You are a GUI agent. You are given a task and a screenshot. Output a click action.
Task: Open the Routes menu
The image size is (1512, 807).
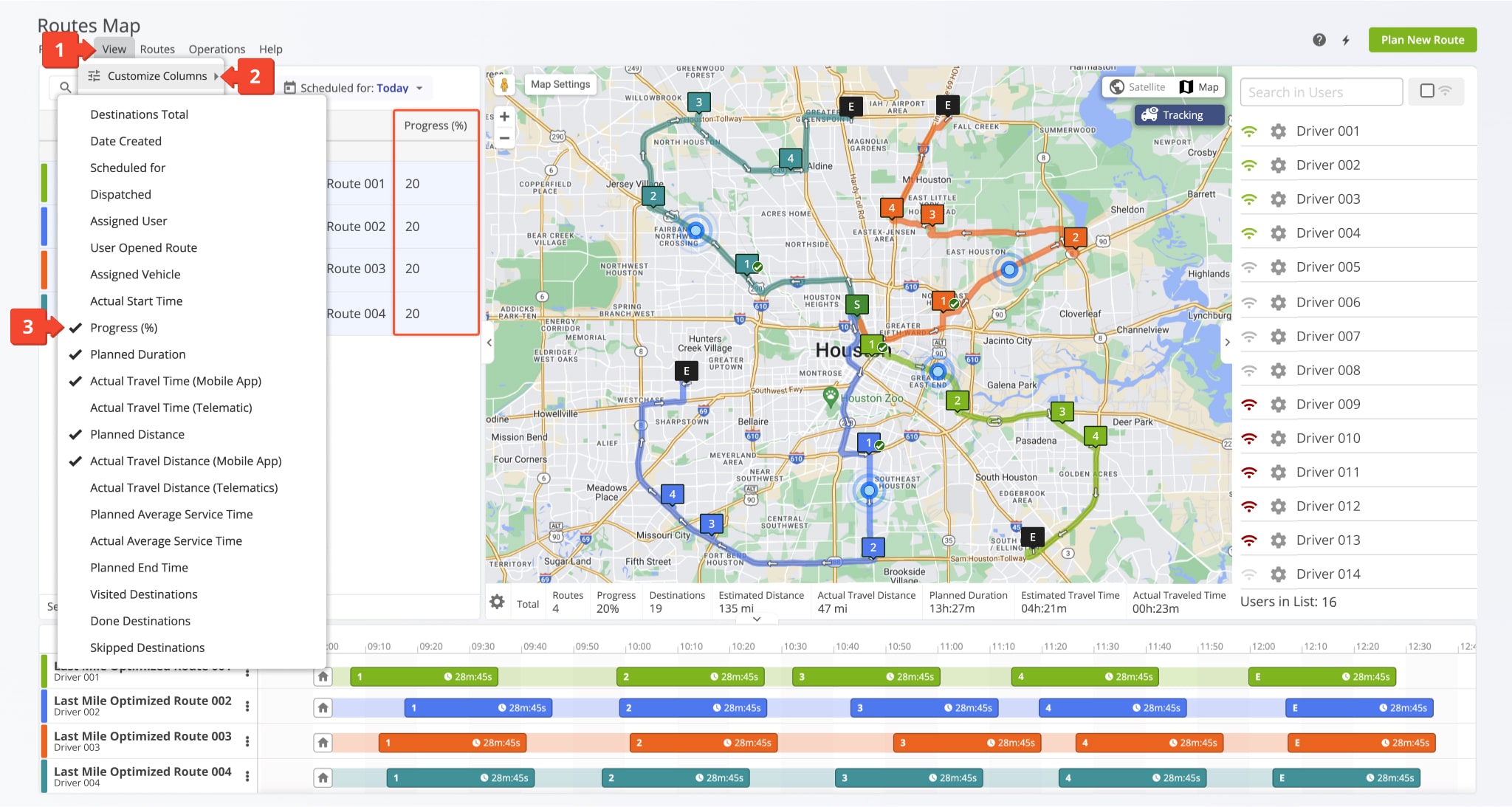pyautogui.click(x=157, y=49)
